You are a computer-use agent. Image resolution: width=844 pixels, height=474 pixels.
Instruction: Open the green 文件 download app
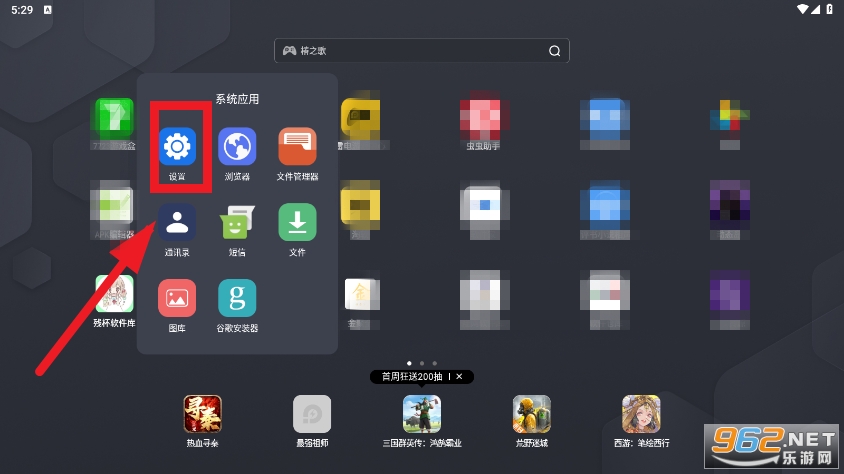(297, 222)
